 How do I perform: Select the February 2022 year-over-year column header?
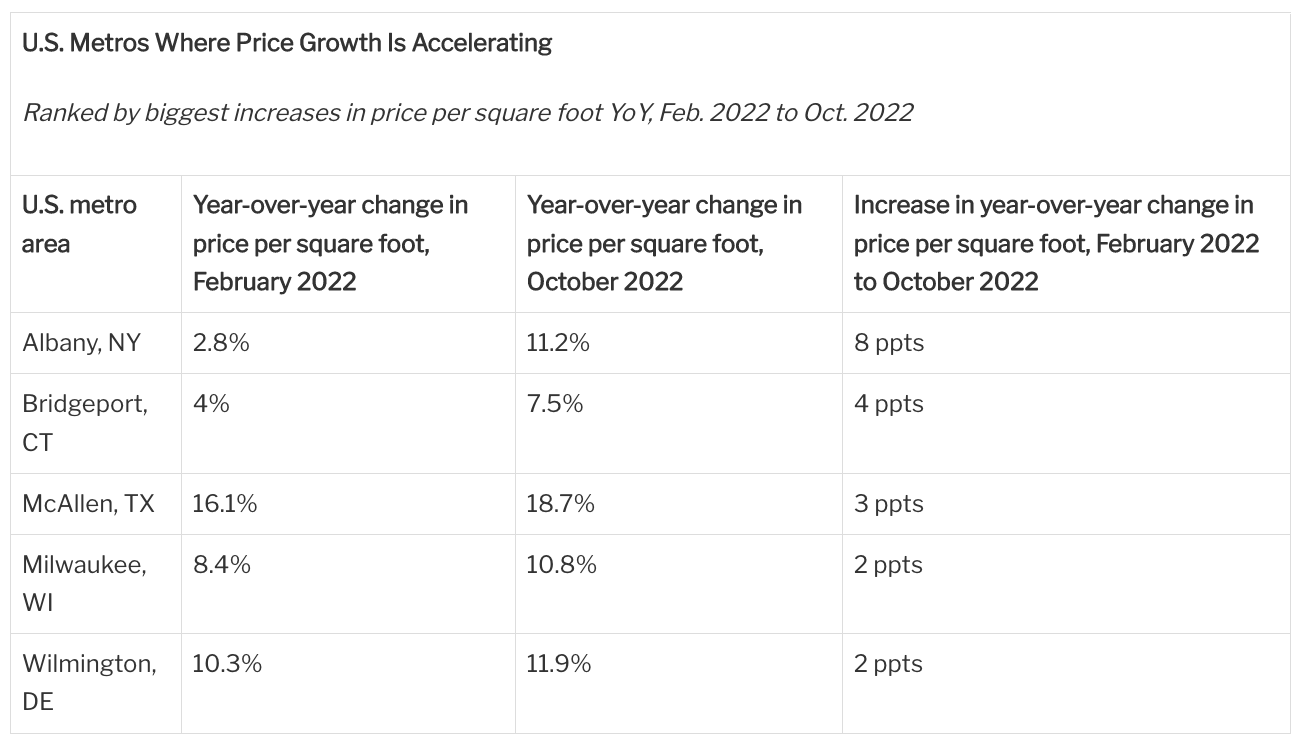pos(330,243)
